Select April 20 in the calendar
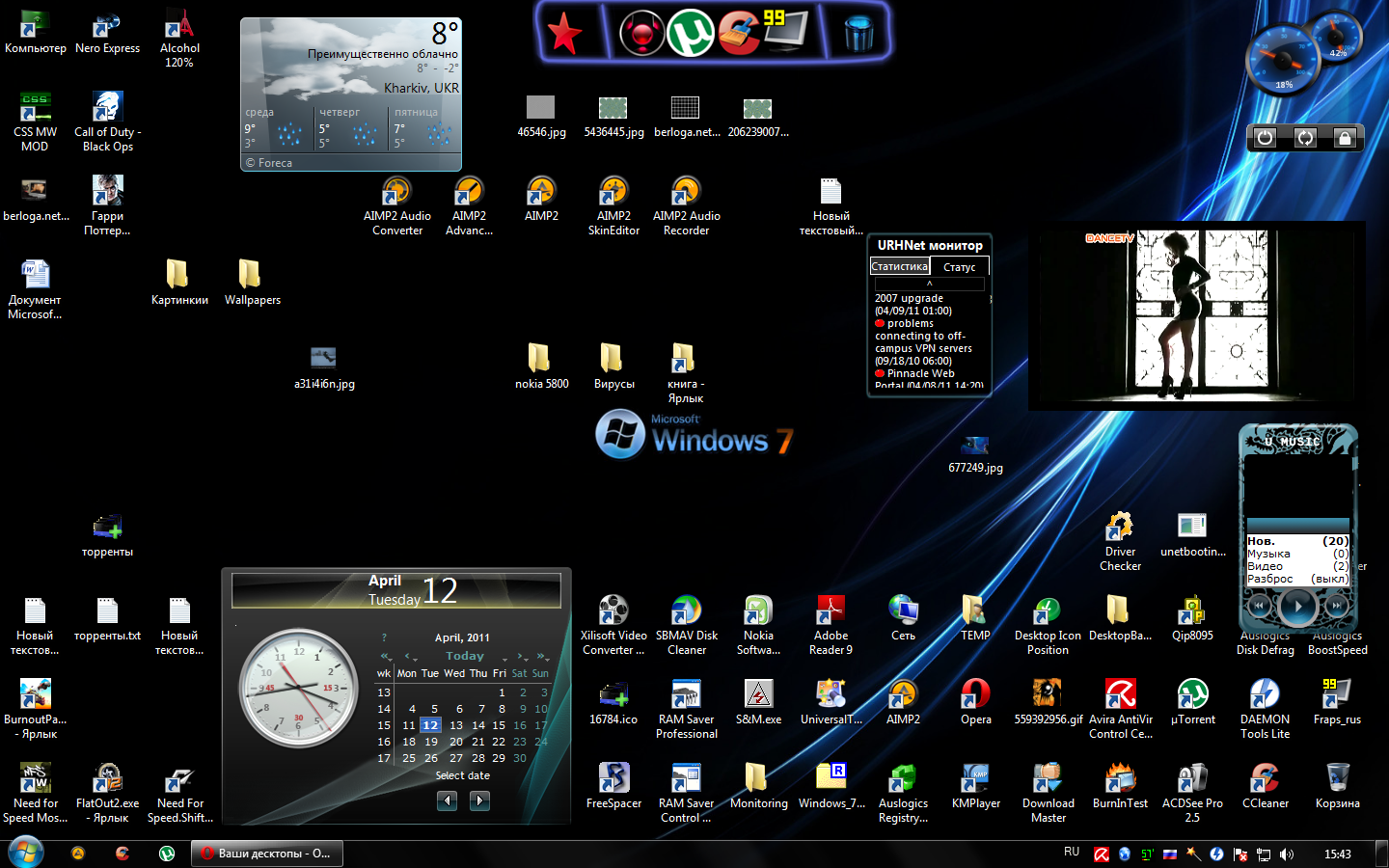Image resolution: width=1389 pixels, height=868 pixels. pyautogui.click(x=456, y=742)
